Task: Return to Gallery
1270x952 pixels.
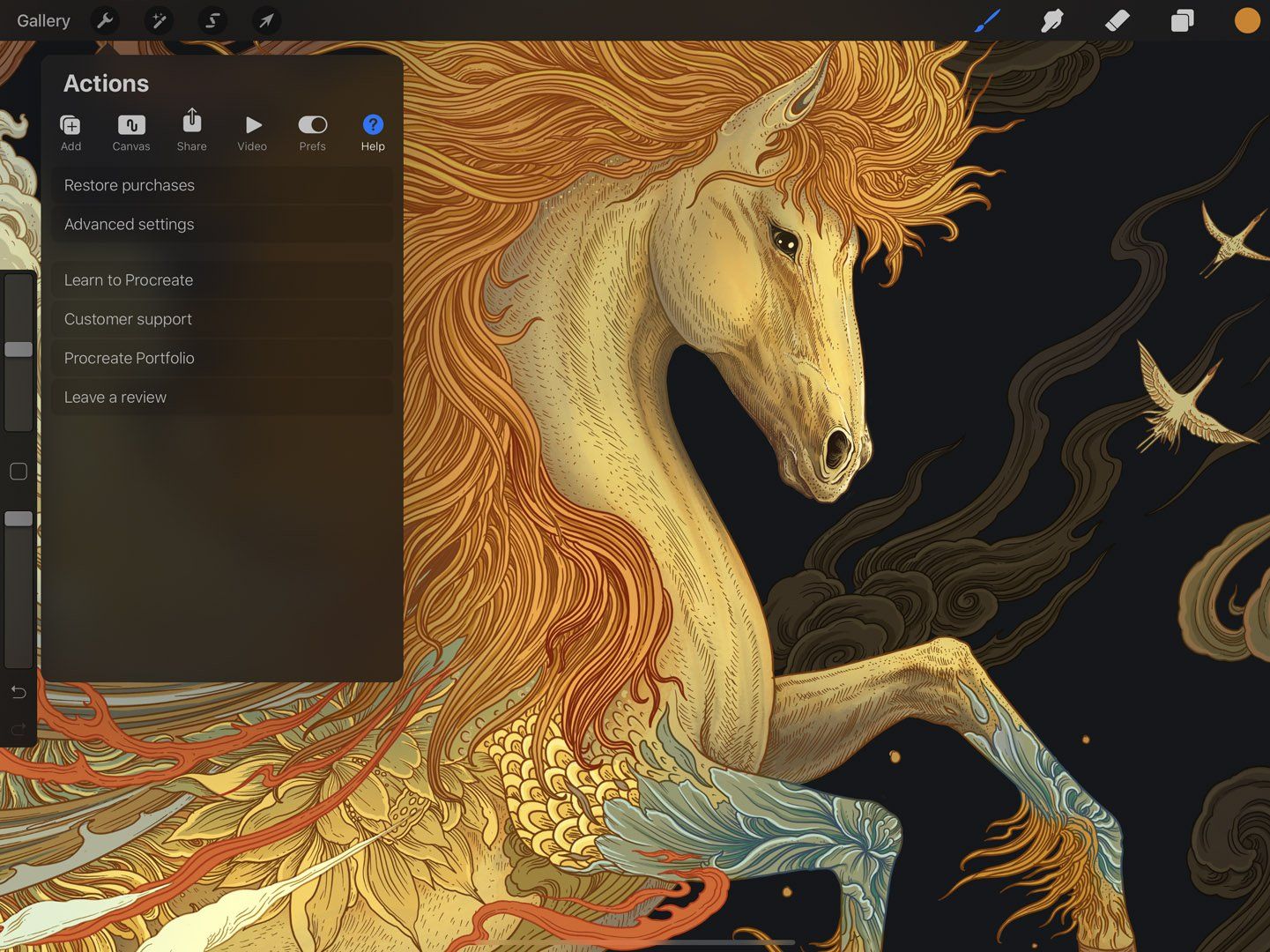Action: click(x=43, y=20)
